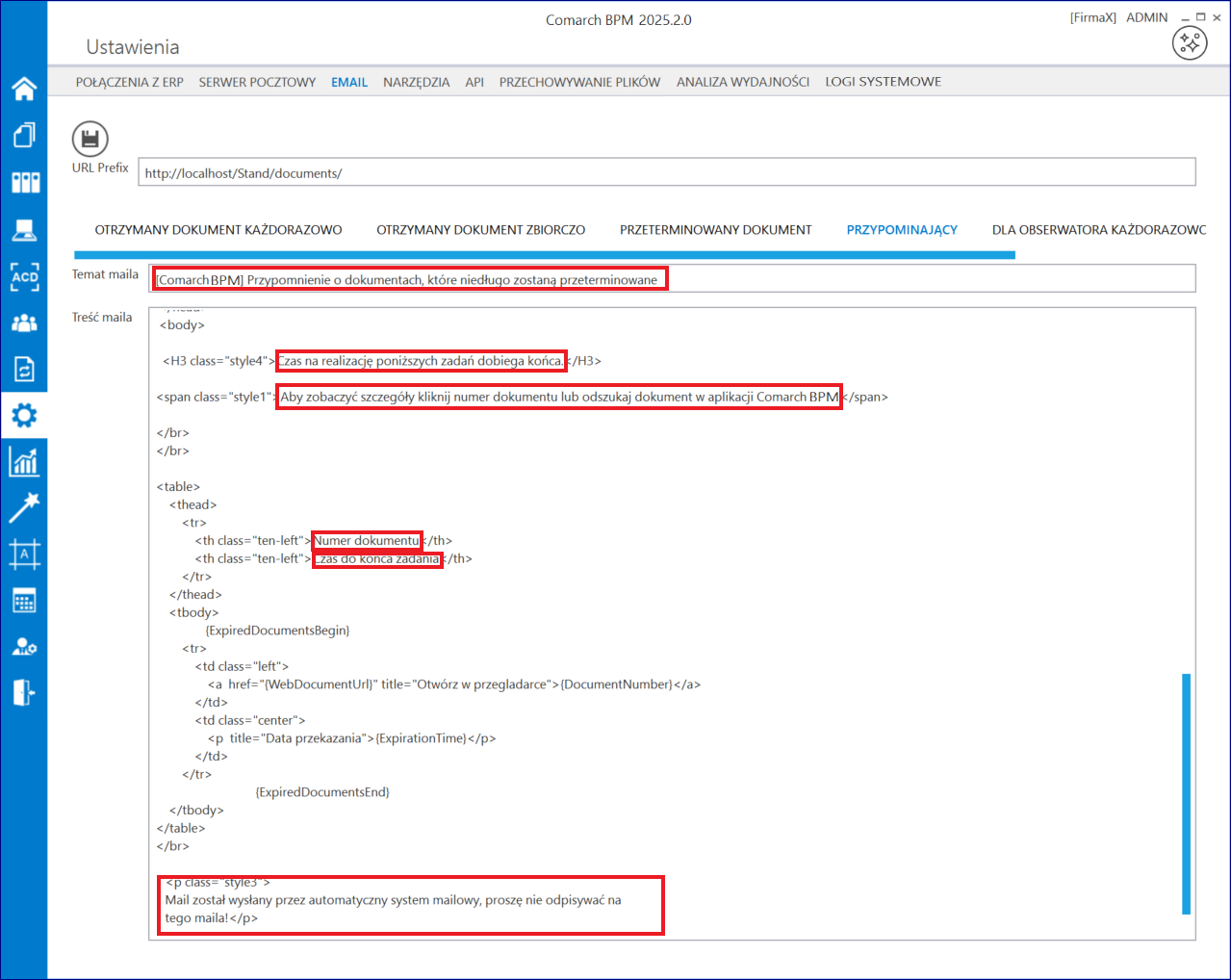Switch to SERWER POCZTOWY tab
The image size is (1231, 980).
[257, 82]
